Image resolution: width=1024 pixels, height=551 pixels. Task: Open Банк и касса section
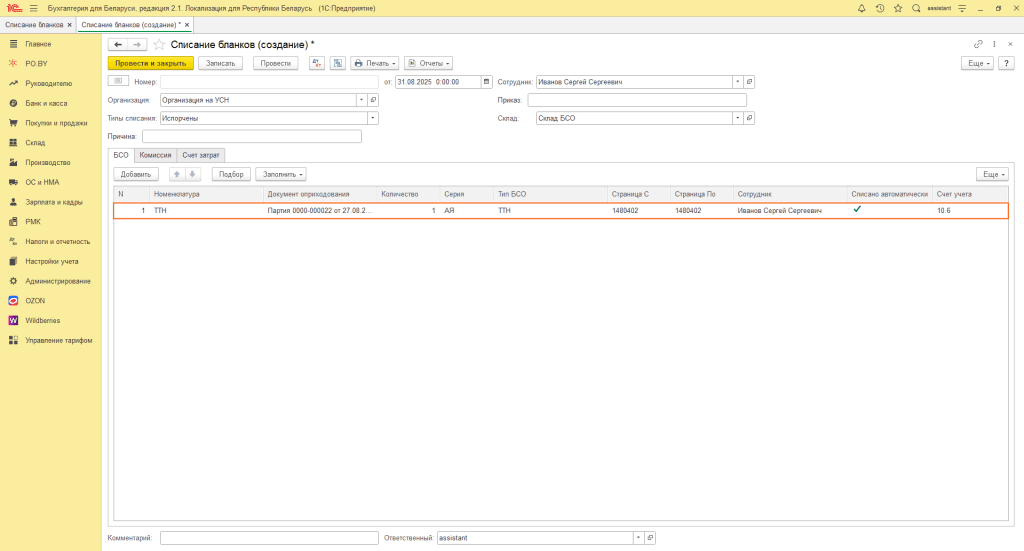[46, 103]
